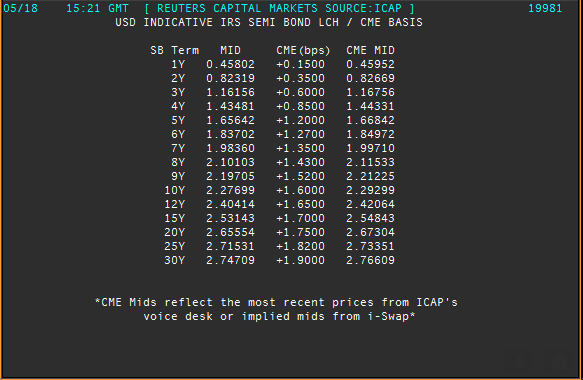Click the 2Y CME MID 0.82669
Screen dimensions: 583x380
coord(370,78)
